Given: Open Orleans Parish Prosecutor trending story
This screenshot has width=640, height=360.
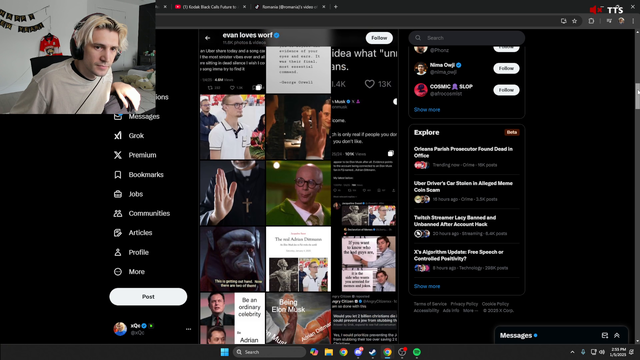Looking at the screenshot, I should [x=467, y=157].
